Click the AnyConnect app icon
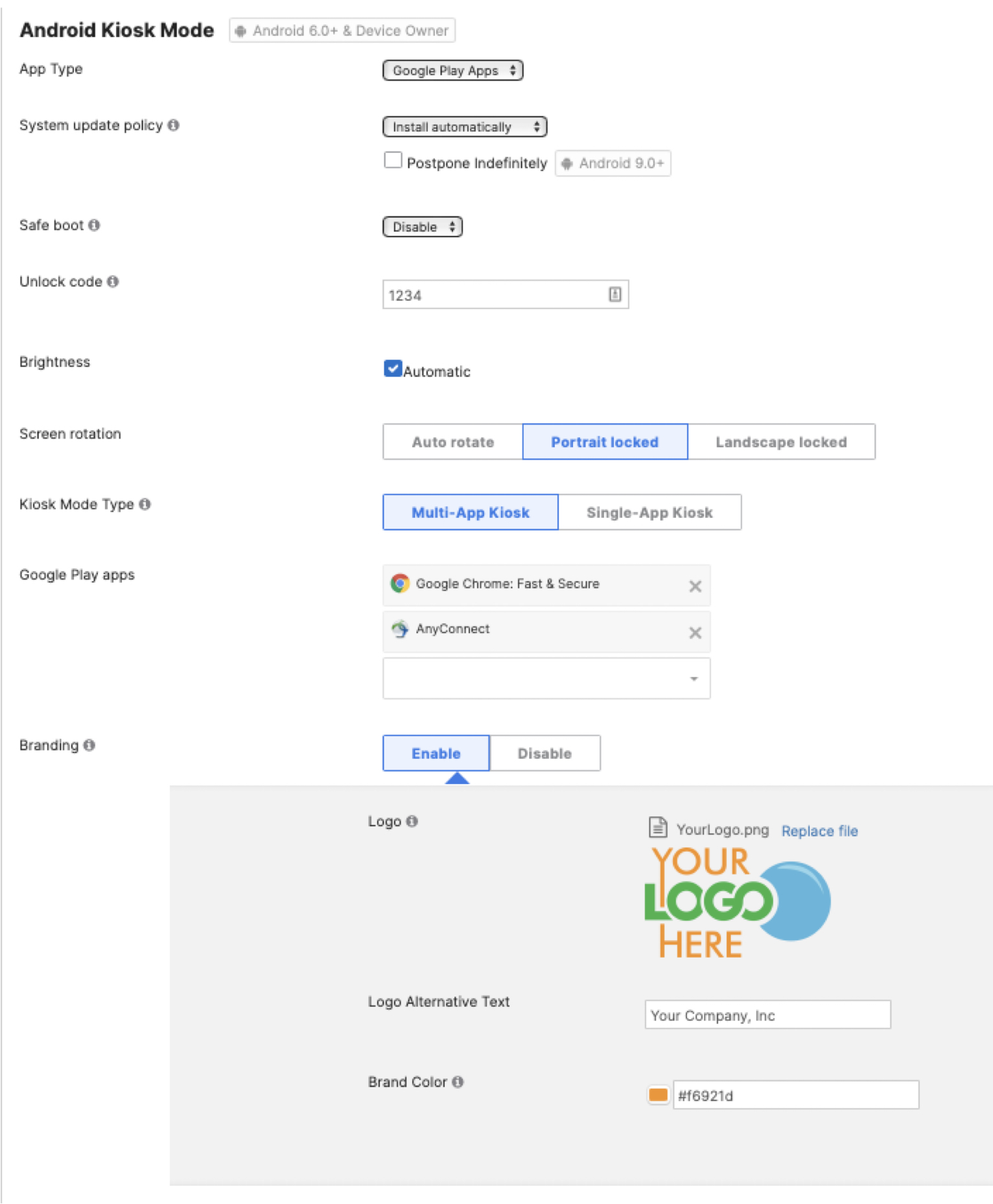 coord(400,629)
